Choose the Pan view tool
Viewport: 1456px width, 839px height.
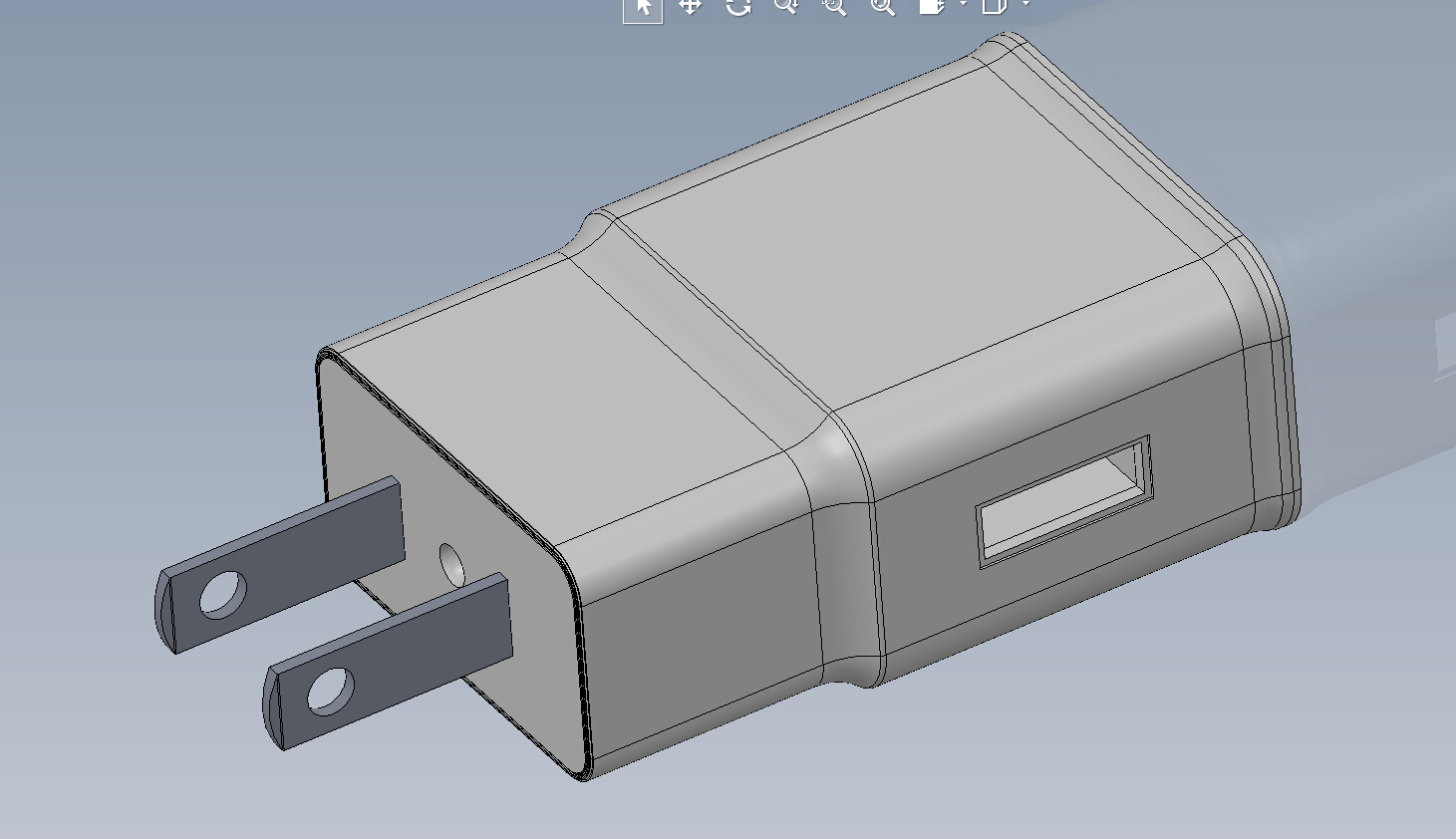point(690,7)
